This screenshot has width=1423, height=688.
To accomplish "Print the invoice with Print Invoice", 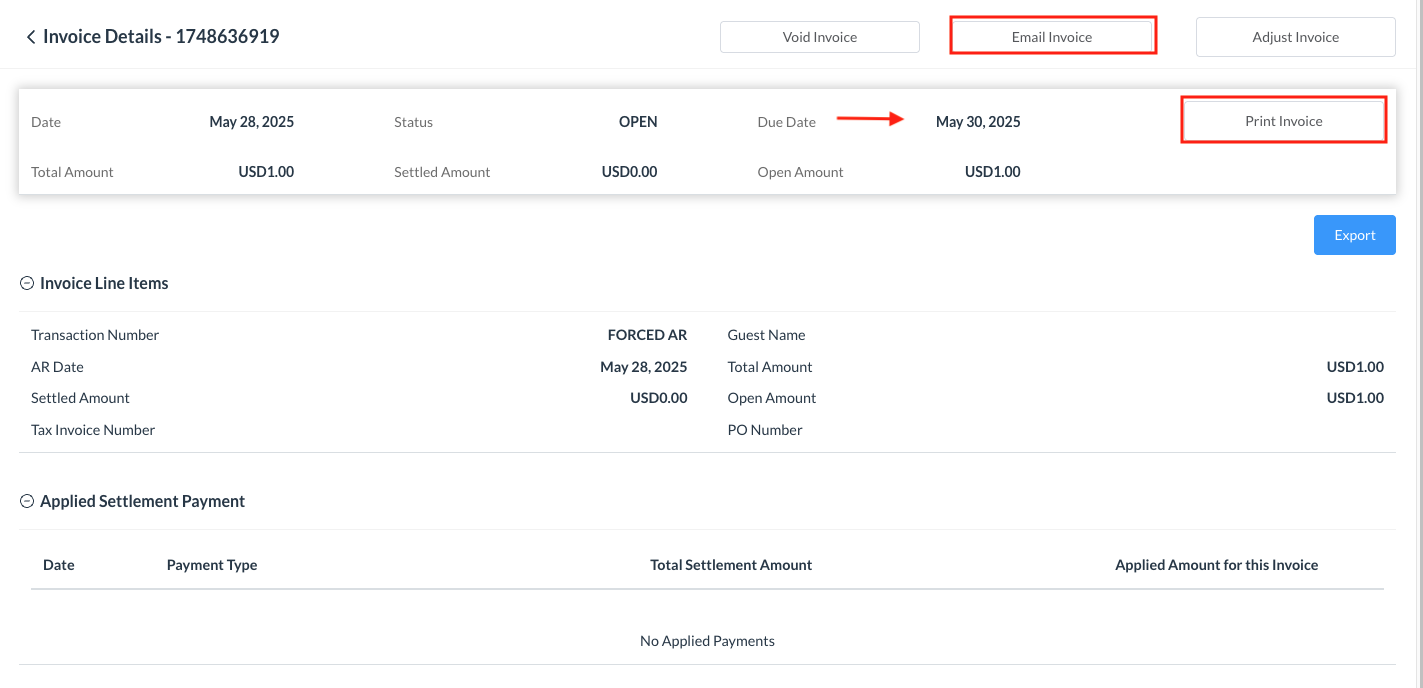I will [x=1283, y=121].
